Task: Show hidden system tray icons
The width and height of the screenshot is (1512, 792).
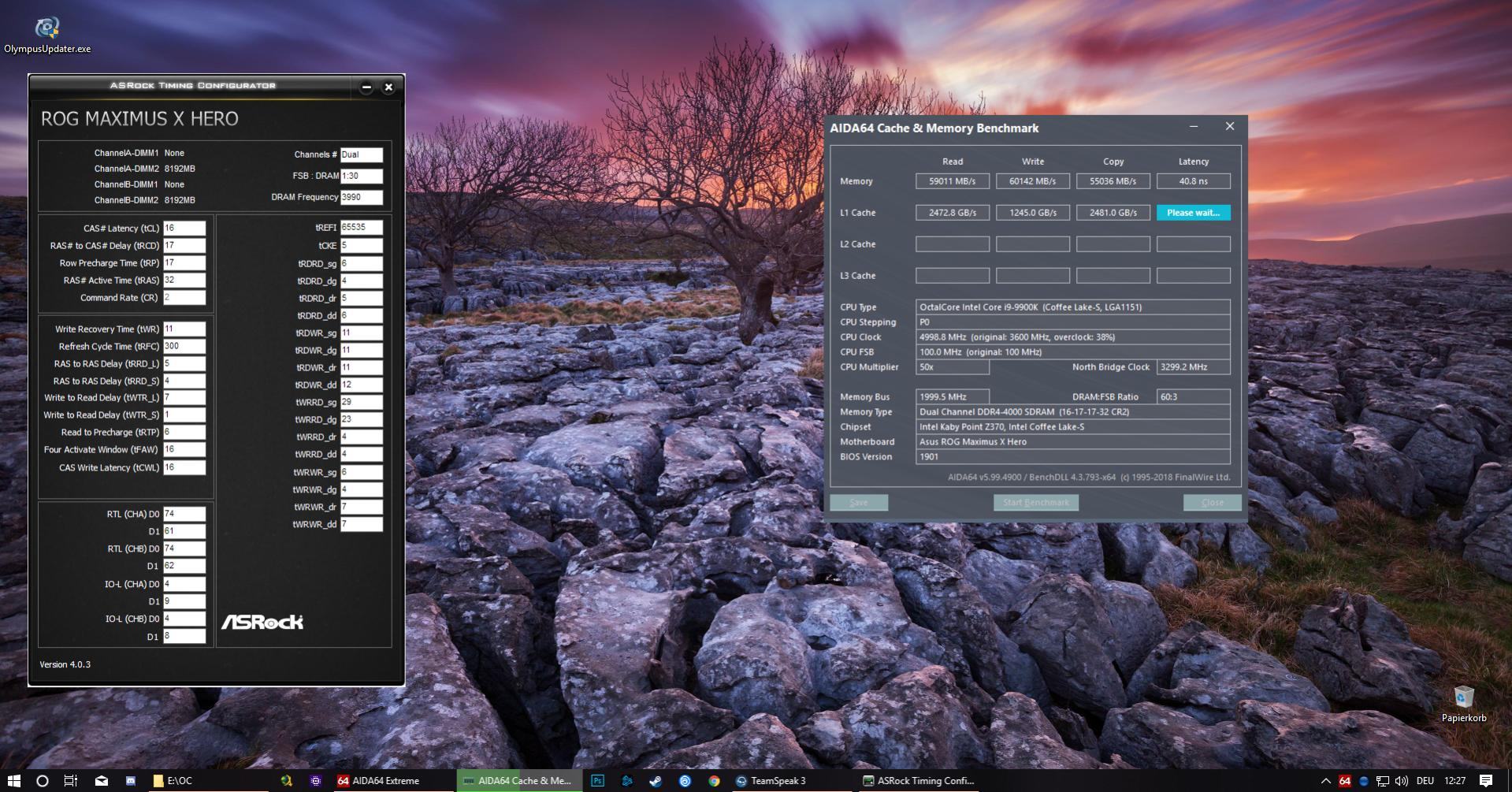Action: [1326, 781]
